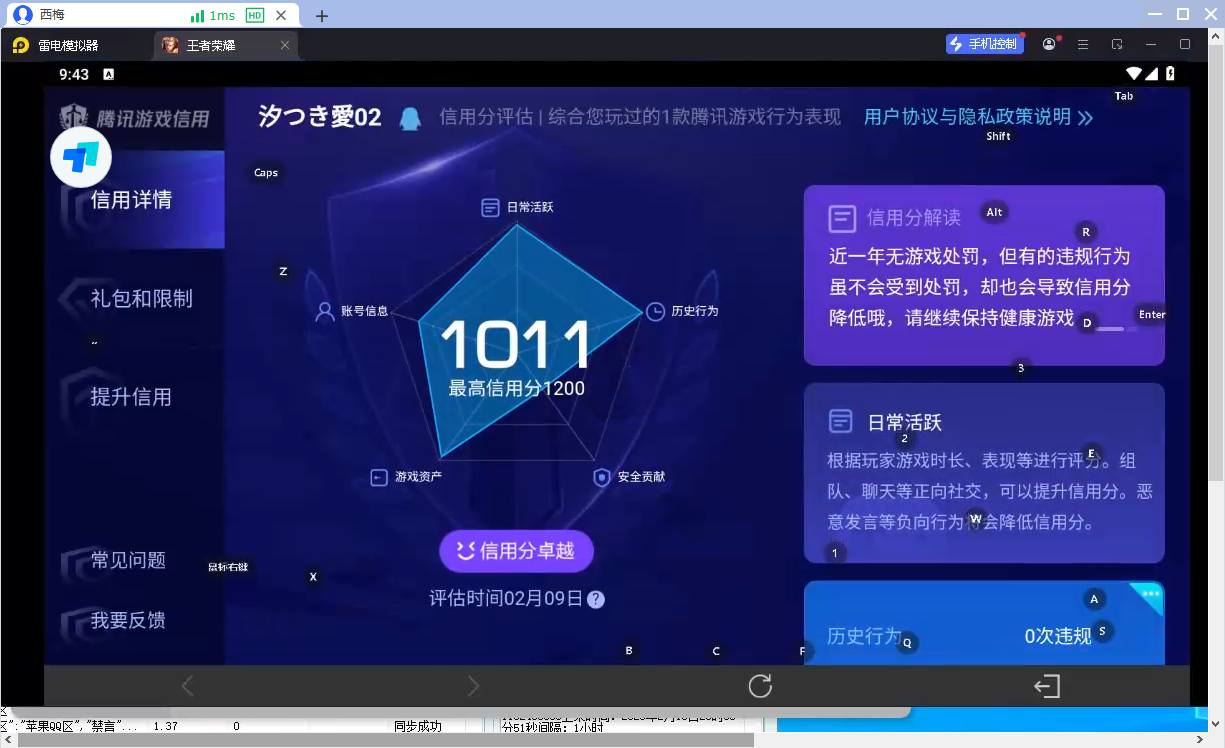Expand 用户协议与隐私政策说明 via the double chevron
The height and width of the screenshot is (748, 1225).
[x=1087, y=117]
